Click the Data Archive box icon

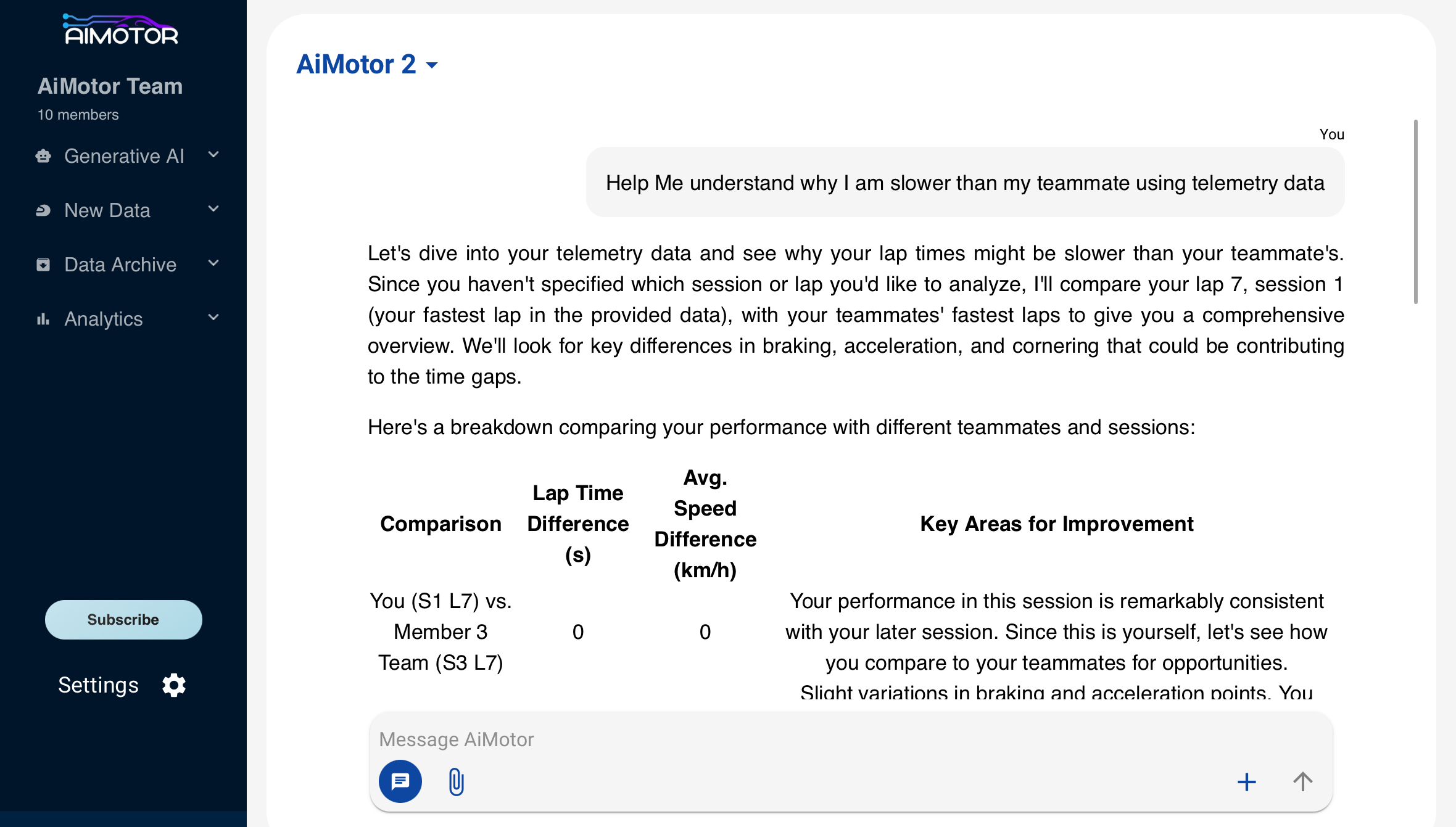point(43,265)
